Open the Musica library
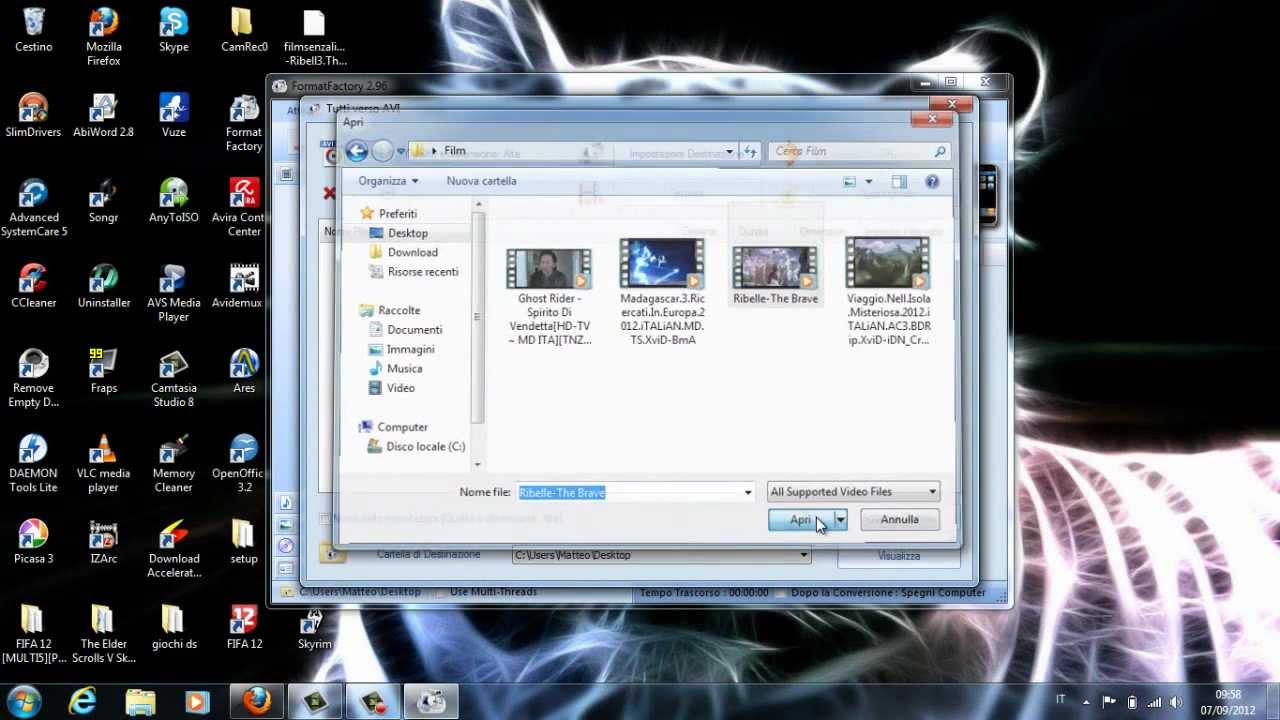Viewport: 1280px width, 720px height. point(405,369)
